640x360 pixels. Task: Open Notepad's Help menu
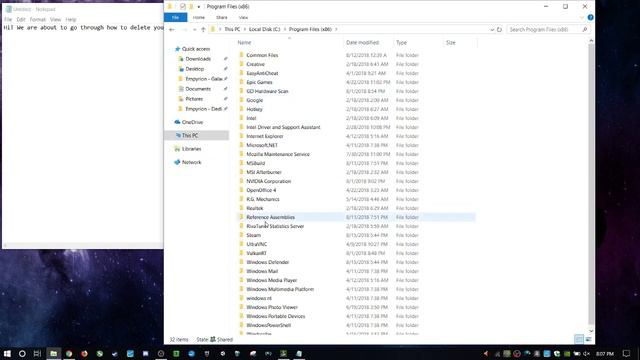pos(71,20)
